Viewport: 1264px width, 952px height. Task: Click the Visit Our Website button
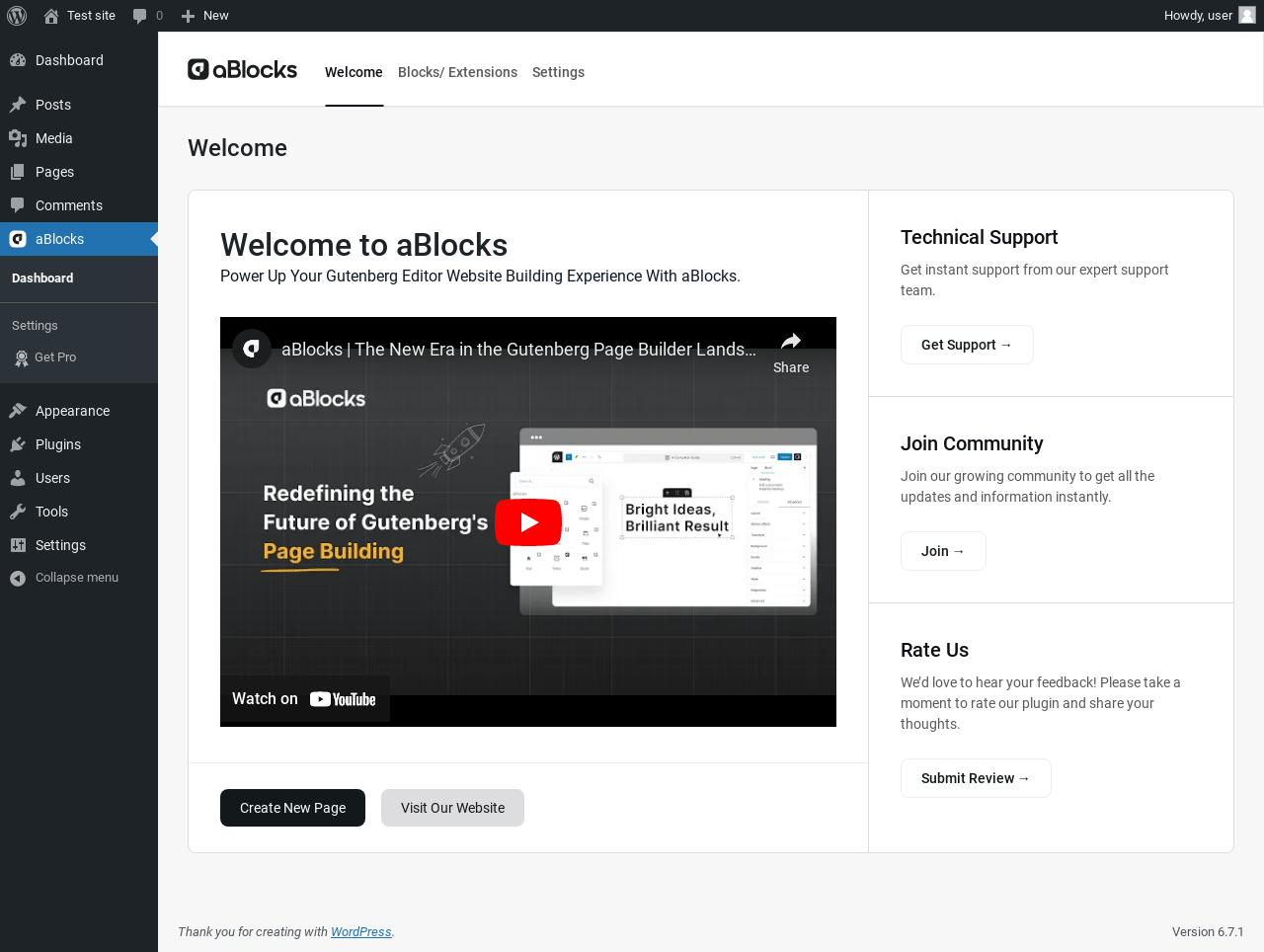click(452, 808)
